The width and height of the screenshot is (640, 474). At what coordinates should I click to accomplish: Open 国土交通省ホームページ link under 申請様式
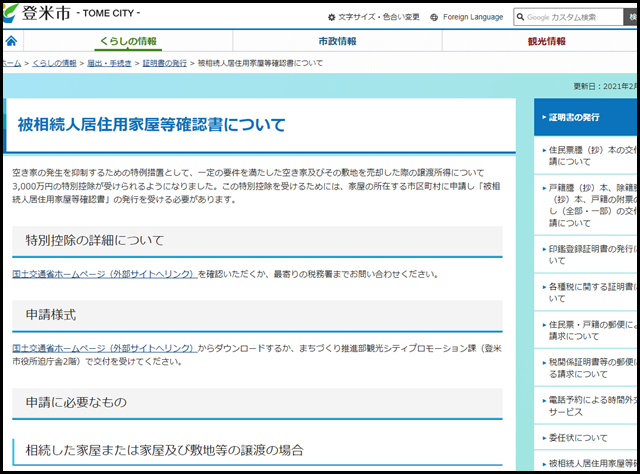tap(104, 348)
